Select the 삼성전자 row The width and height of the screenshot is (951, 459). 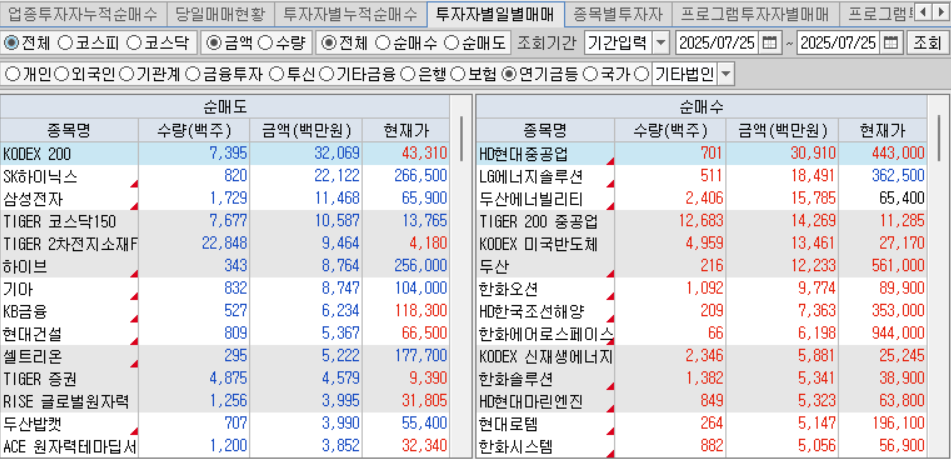[x=225, y=198]
